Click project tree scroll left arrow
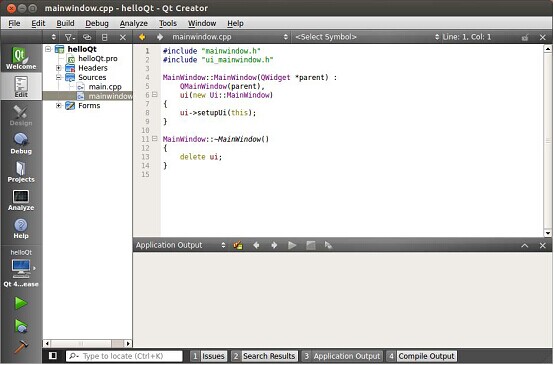This screenshot has height=365, width=554. [47, 343]
